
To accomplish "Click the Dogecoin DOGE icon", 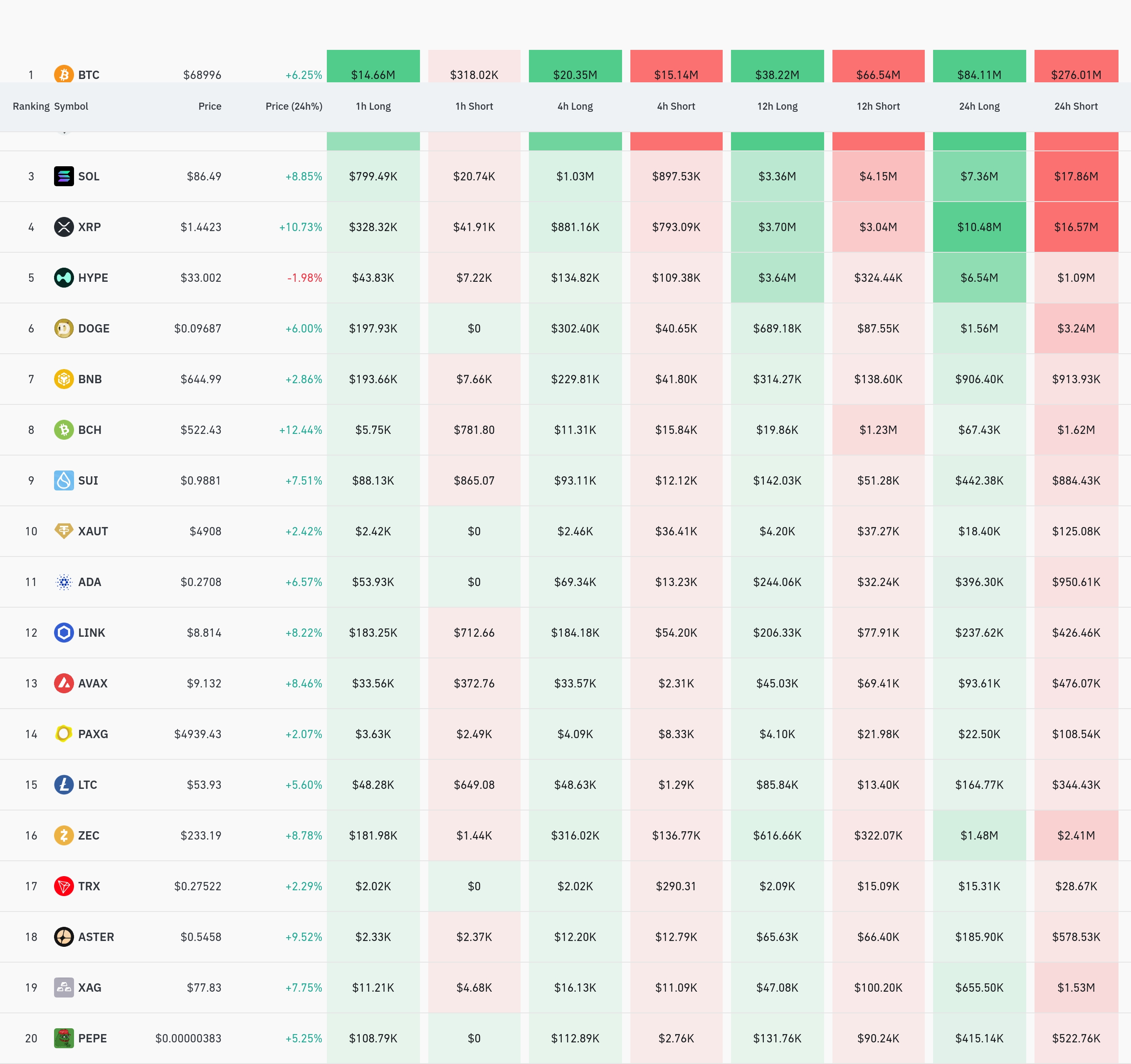I will tap(64, 328).
